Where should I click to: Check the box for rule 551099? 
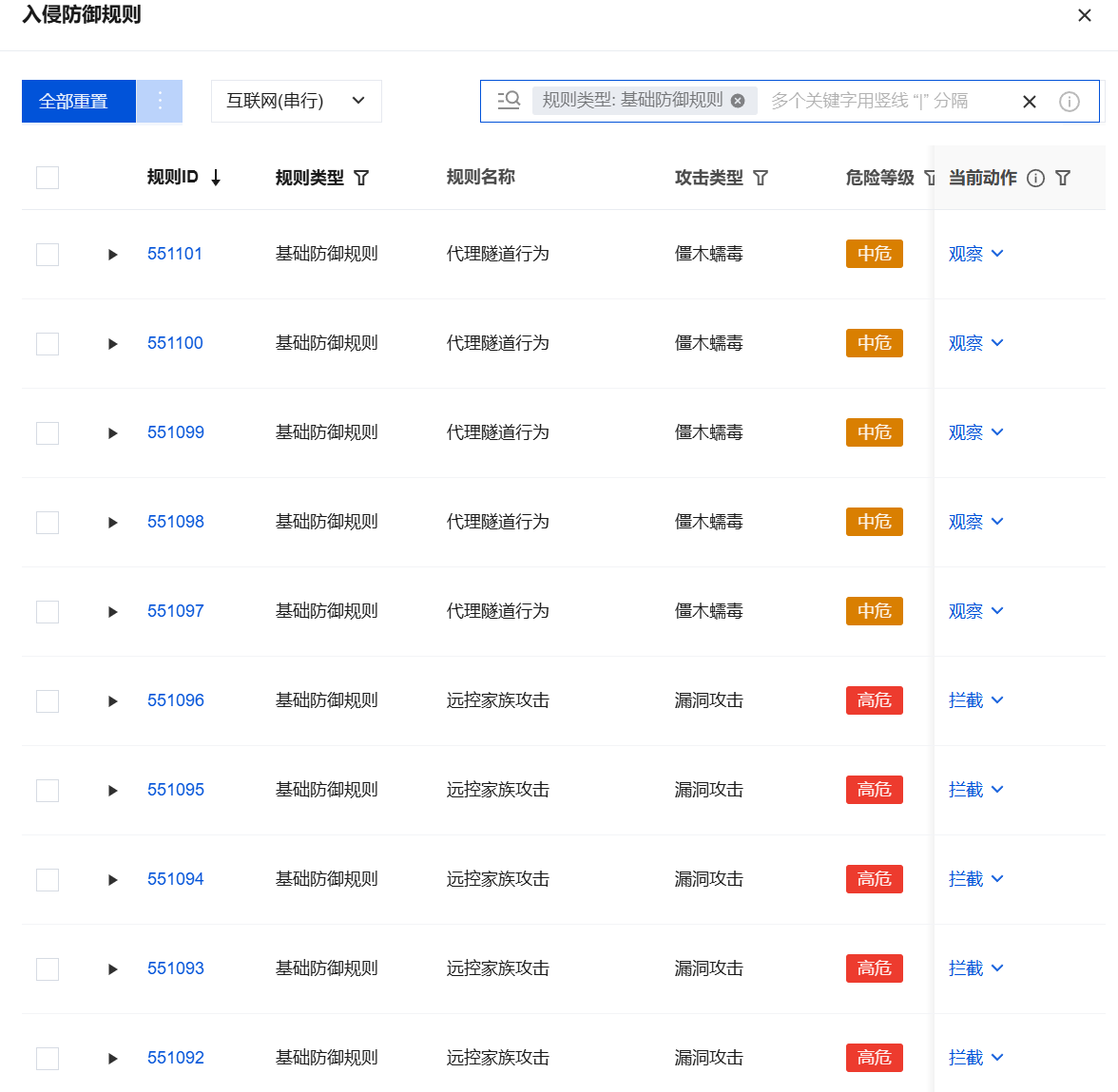coord(48,433)
